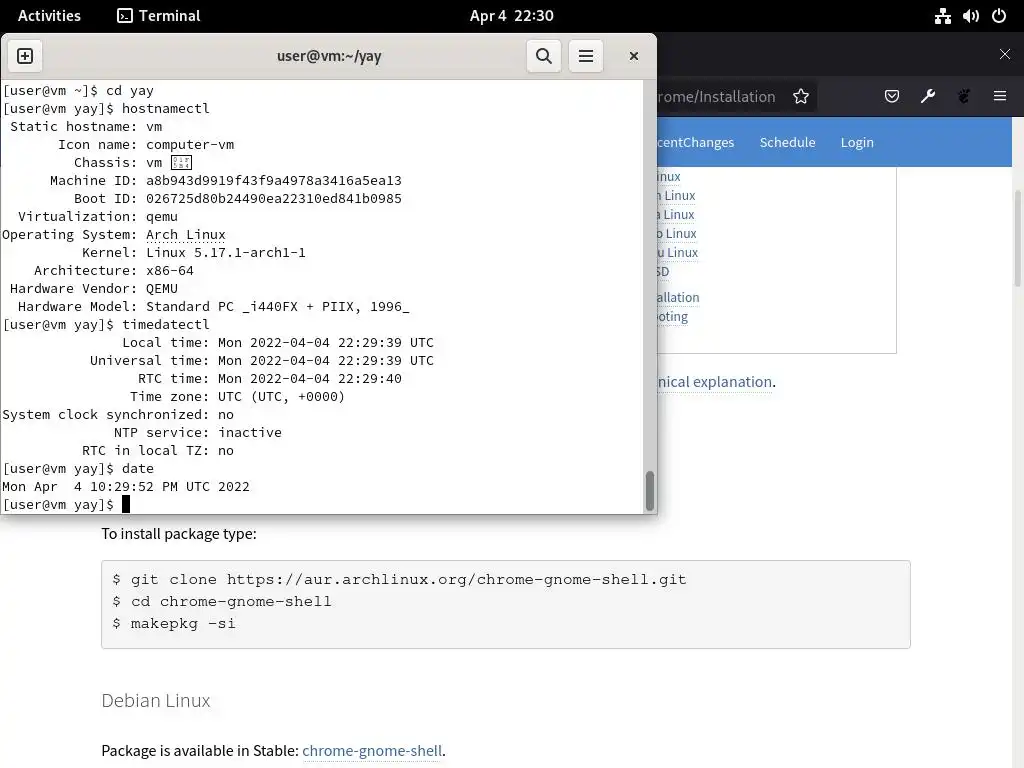The image size is (1024, 768).
Task: Open RecentChanges in wiki navigation
Action: 696,142
